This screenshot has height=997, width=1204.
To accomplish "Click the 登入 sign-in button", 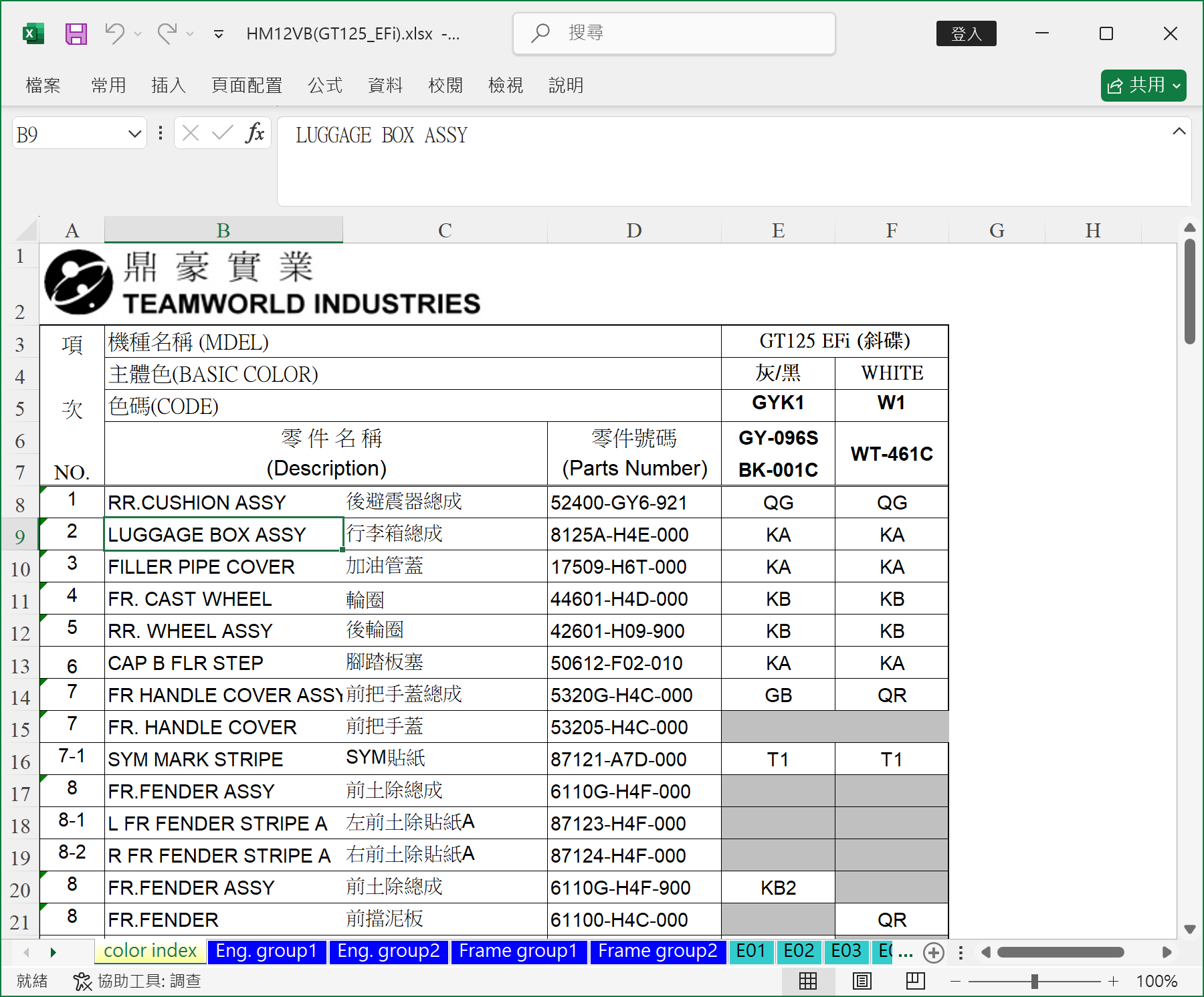I will (x=966, y=33).
